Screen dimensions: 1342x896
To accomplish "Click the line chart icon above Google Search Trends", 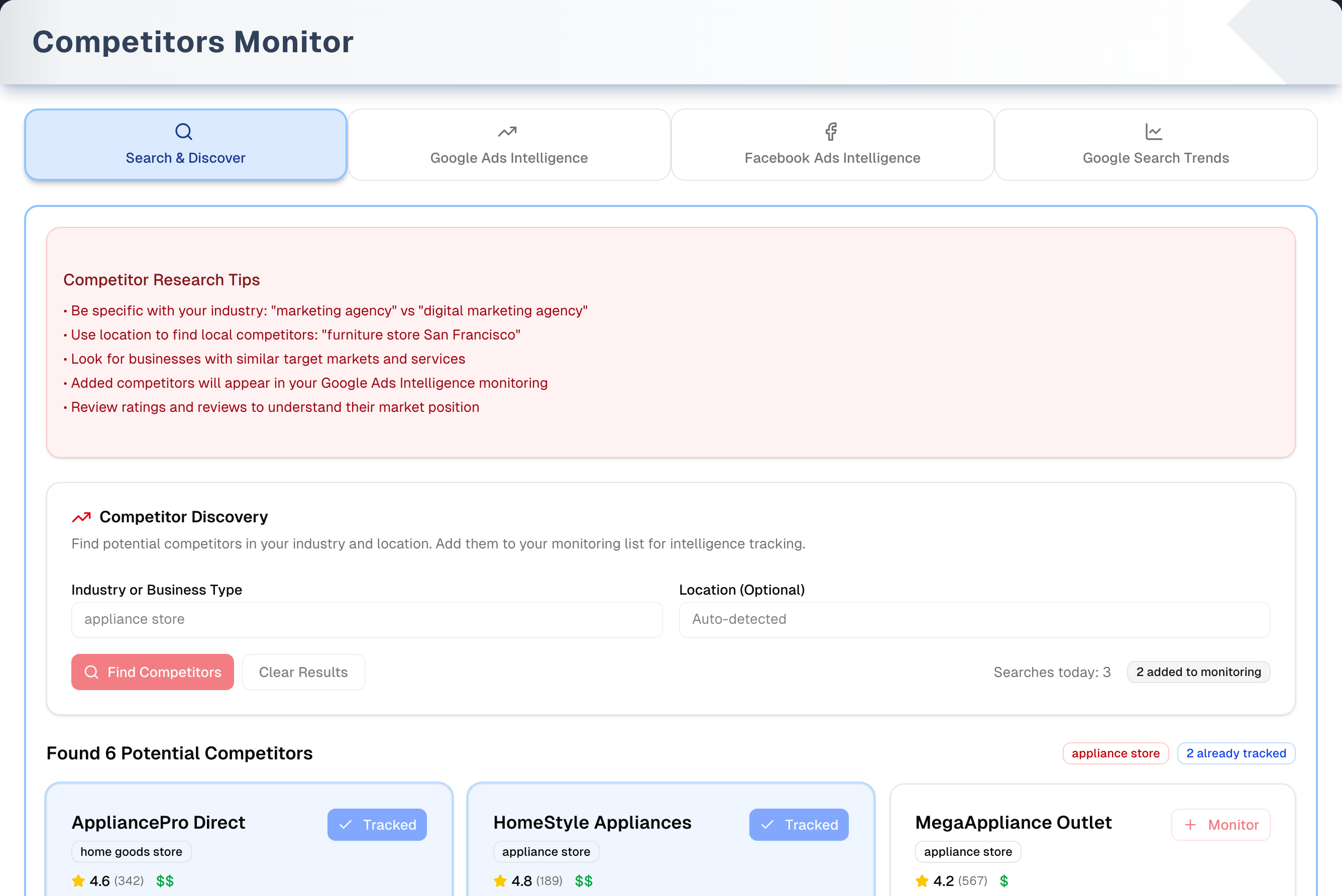I will click(x=1154, y=132).
